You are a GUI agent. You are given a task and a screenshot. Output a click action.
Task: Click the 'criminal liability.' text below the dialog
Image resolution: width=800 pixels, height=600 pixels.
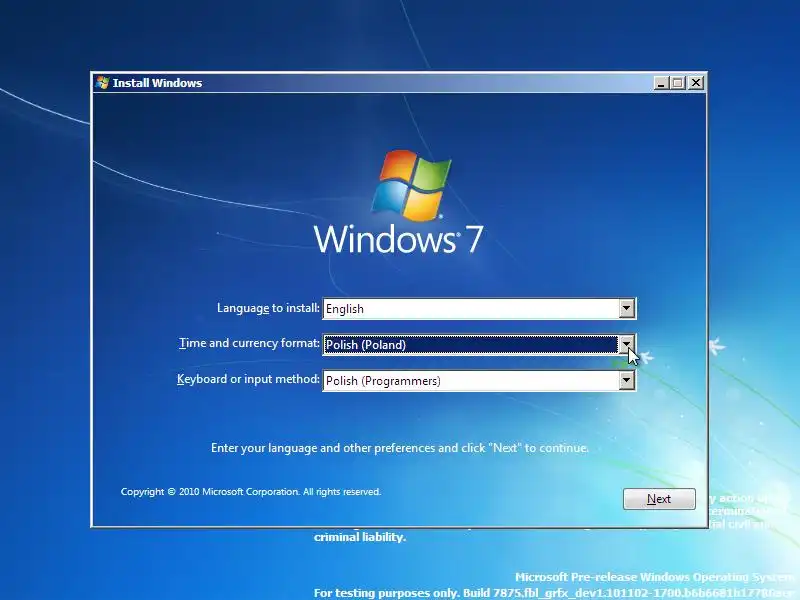[360, 537]
